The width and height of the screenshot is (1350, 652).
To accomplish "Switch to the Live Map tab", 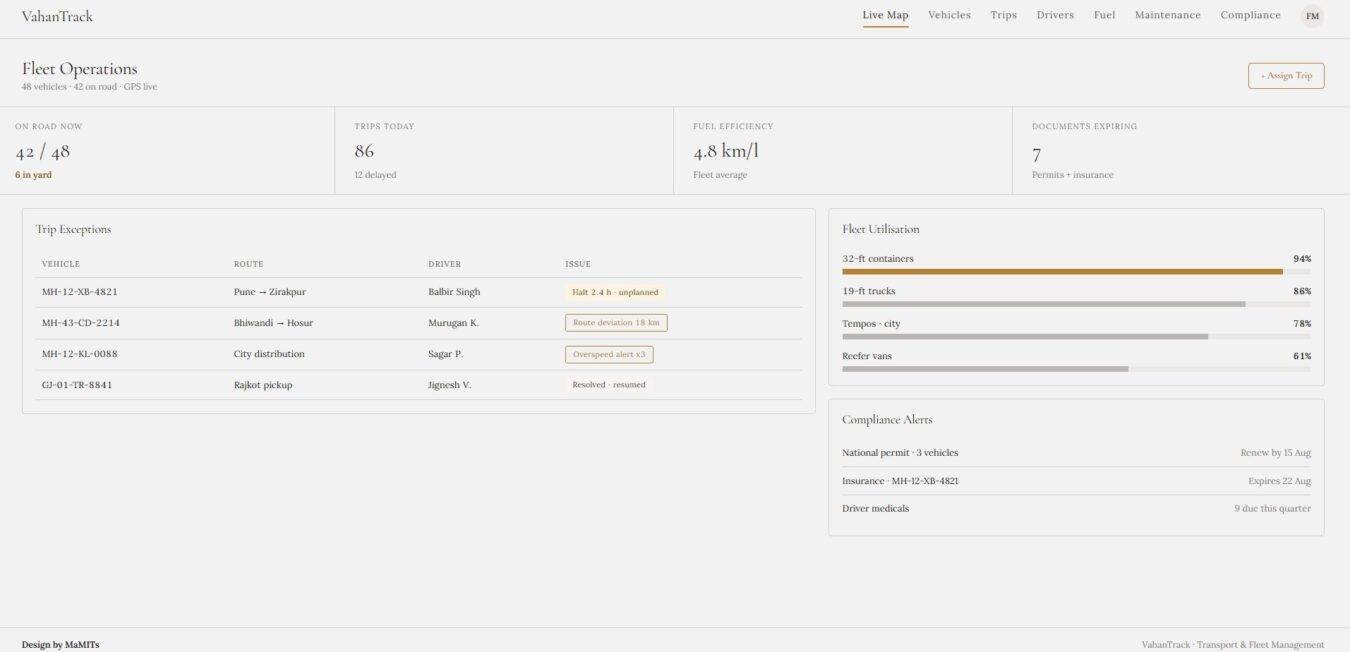I will point(885,15).
